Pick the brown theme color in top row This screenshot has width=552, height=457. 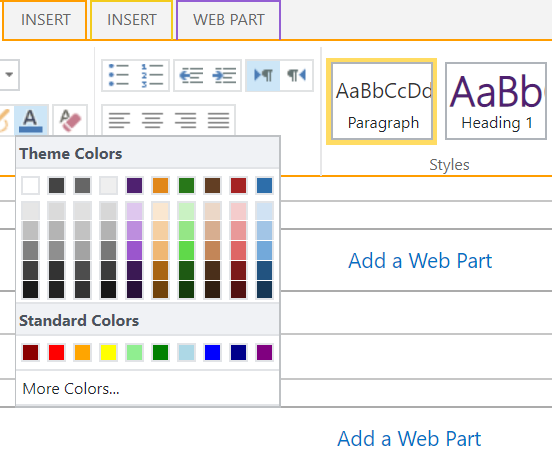[213, 186]
